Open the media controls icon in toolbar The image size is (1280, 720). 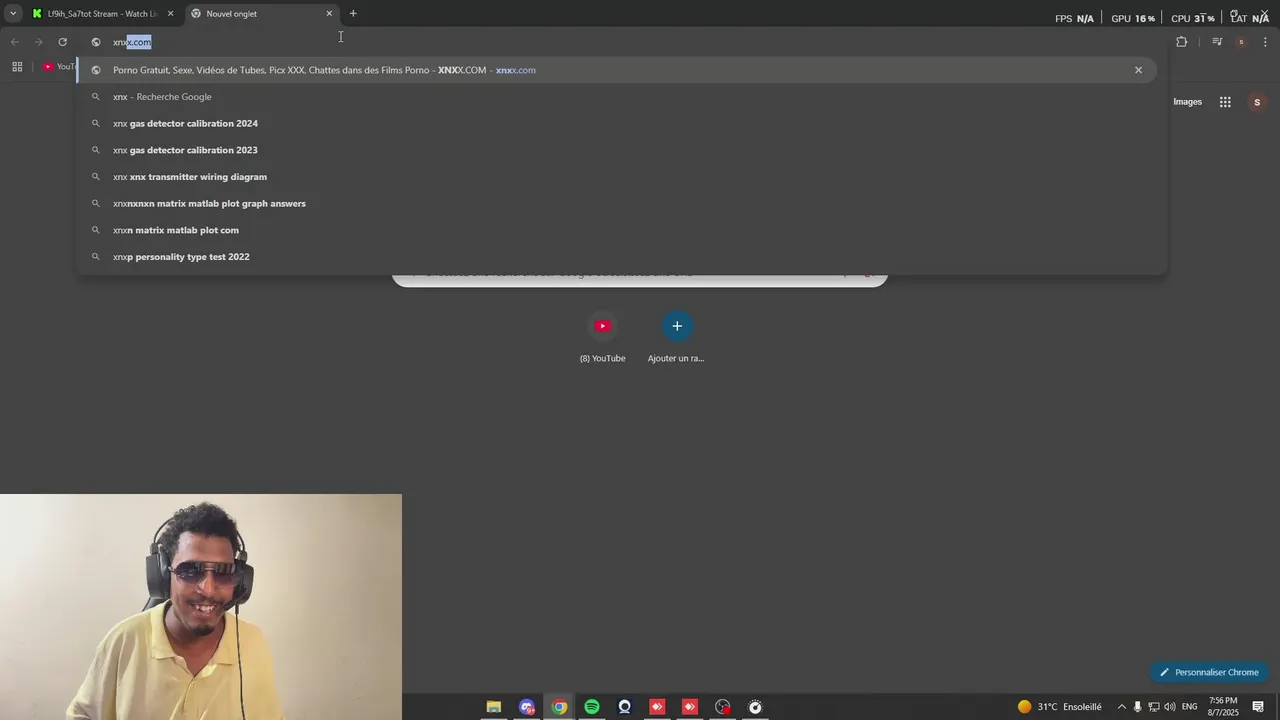[1217, 42]
